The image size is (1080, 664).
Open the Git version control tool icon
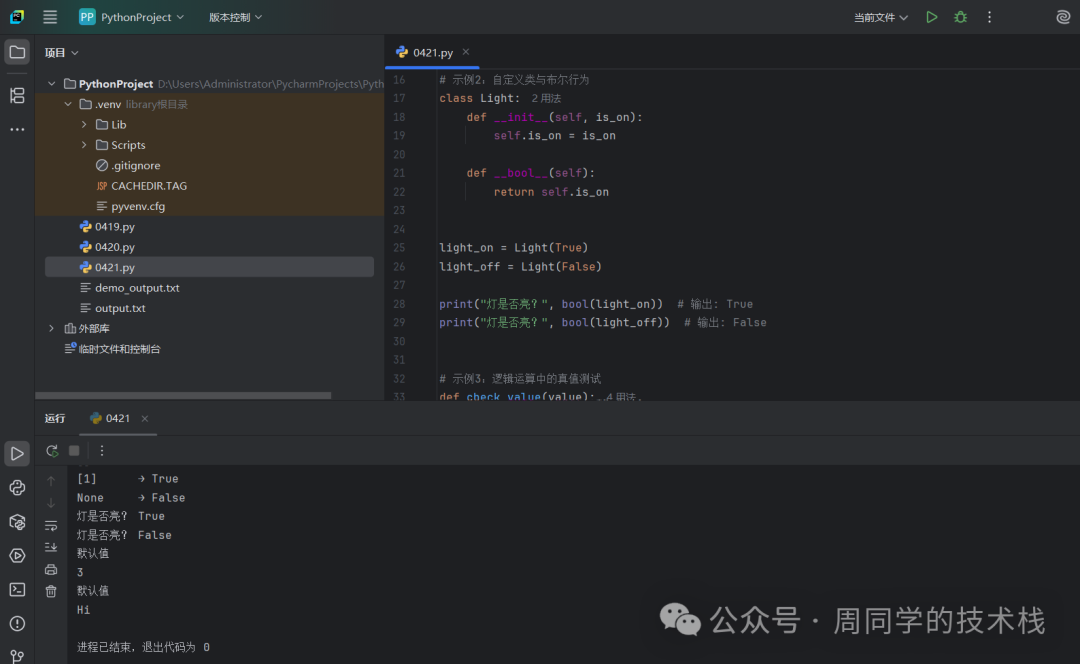pyautogui.click(x=17, y=656)
